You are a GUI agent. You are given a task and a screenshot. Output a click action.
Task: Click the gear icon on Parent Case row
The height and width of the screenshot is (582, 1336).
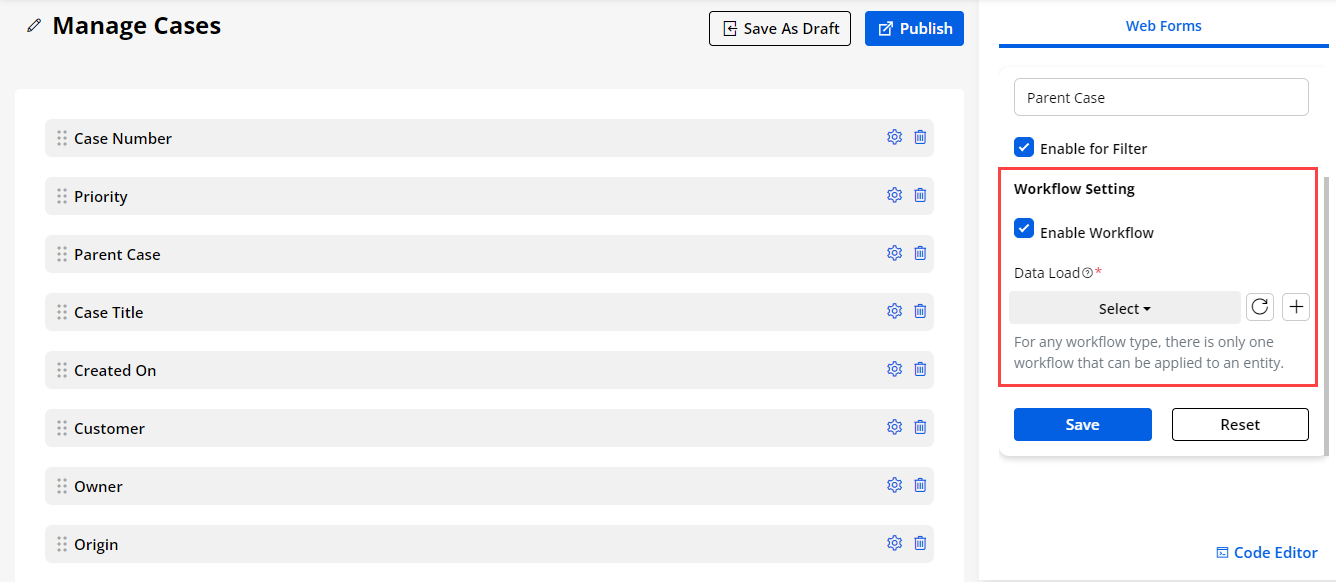[x=894, y=254]
